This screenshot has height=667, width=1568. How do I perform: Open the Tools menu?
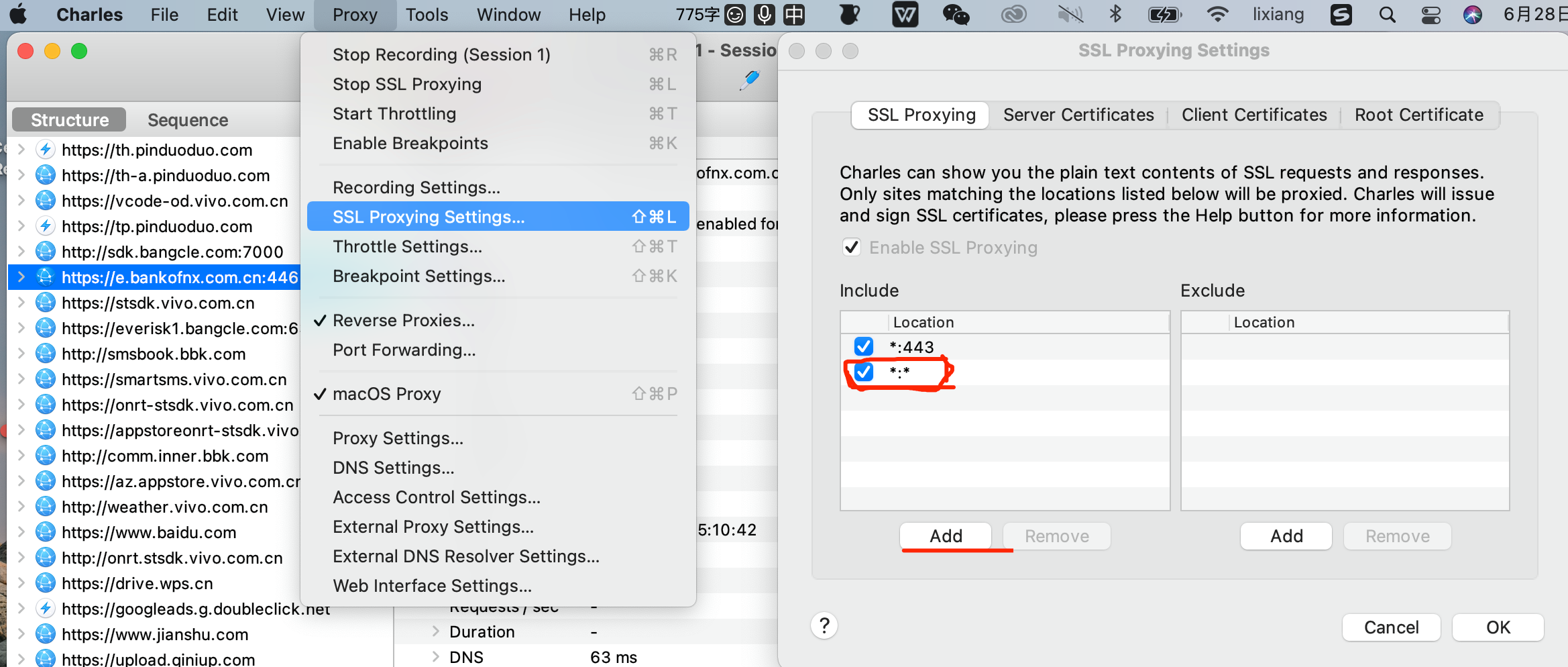[427, 15]
